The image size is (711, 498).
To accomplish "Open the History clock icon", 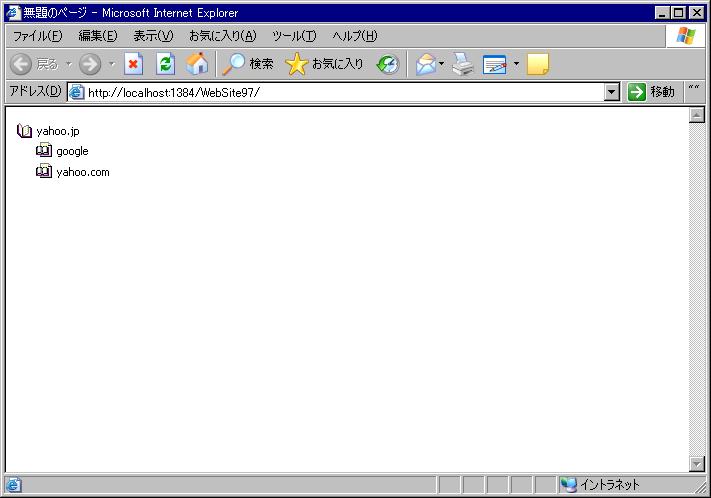I will click(x=388, y=64).
